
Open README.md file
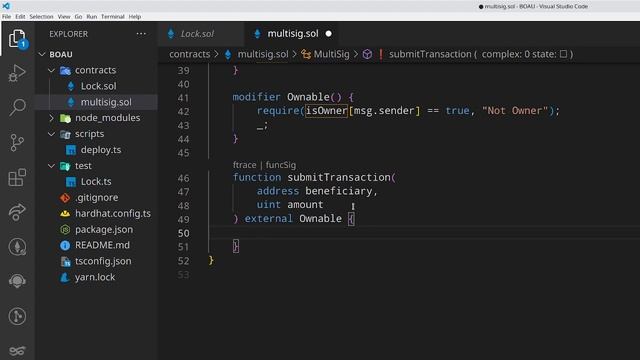tap(102, 245)
